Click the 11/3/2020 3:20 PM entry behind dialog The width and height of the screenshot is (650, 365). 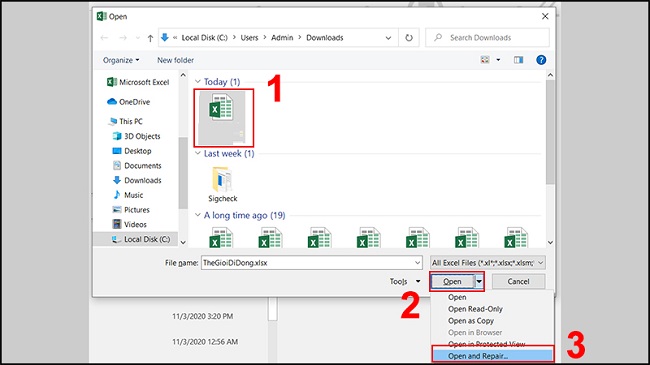pyautogui.click(x=203, y=316)
